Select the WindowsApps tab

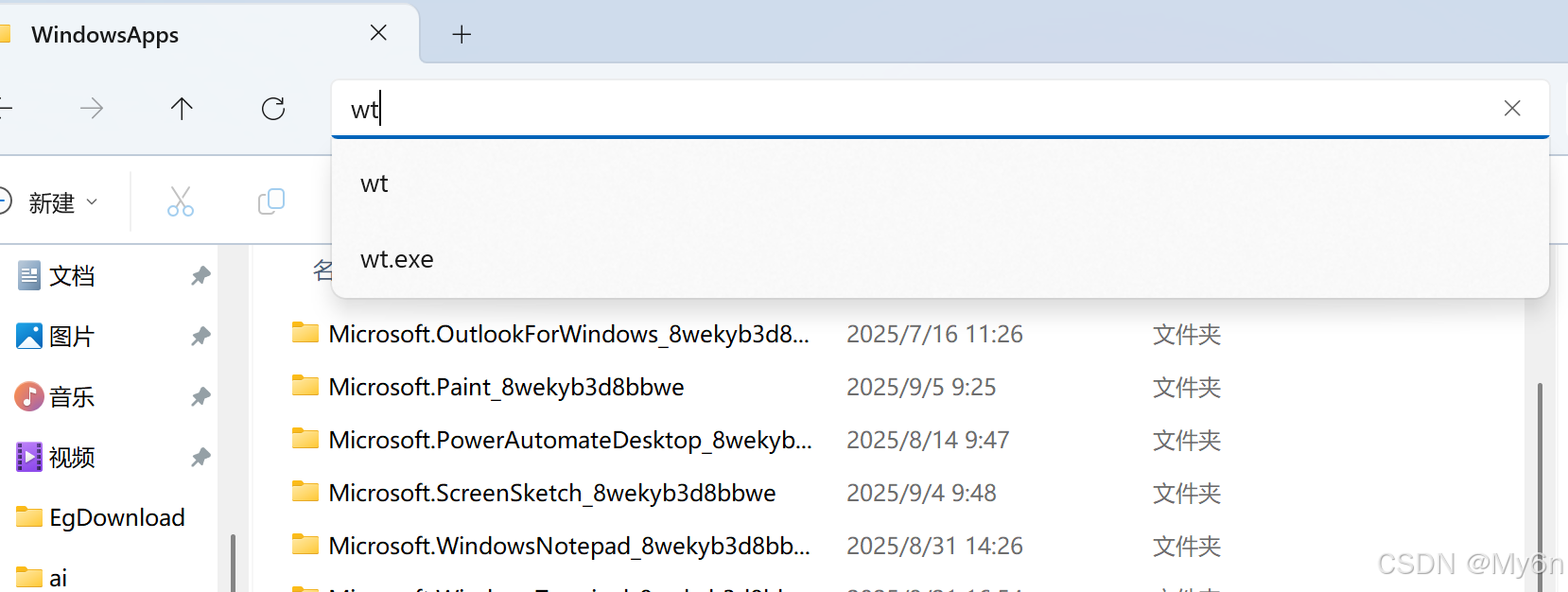click(x=208, y=34)
